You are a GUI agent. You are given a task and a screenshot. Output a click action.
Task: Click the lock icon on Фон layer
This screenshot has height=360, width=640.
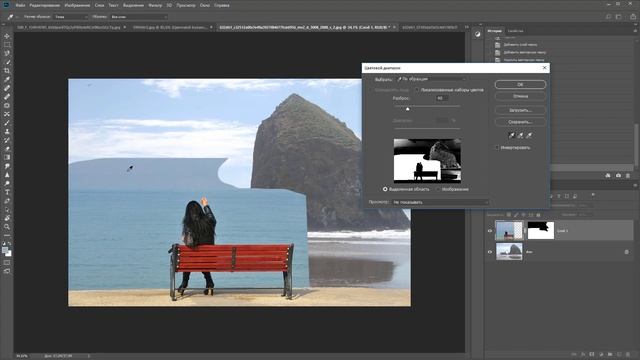click(x=627, y=252)
